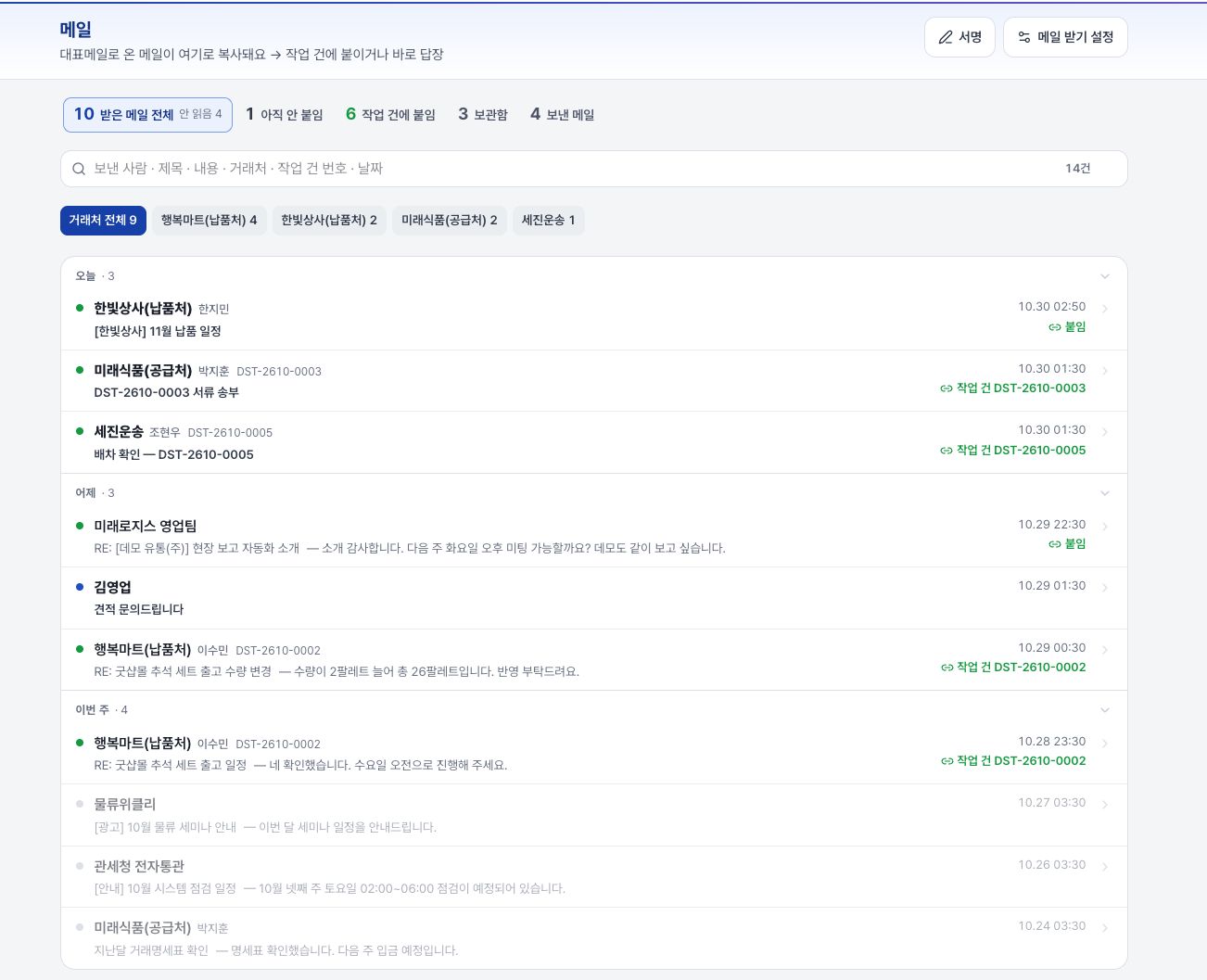Viewport: 1207px width, 980px height.
Task: Open the 보관함 tab
Action: pos(483,115)
